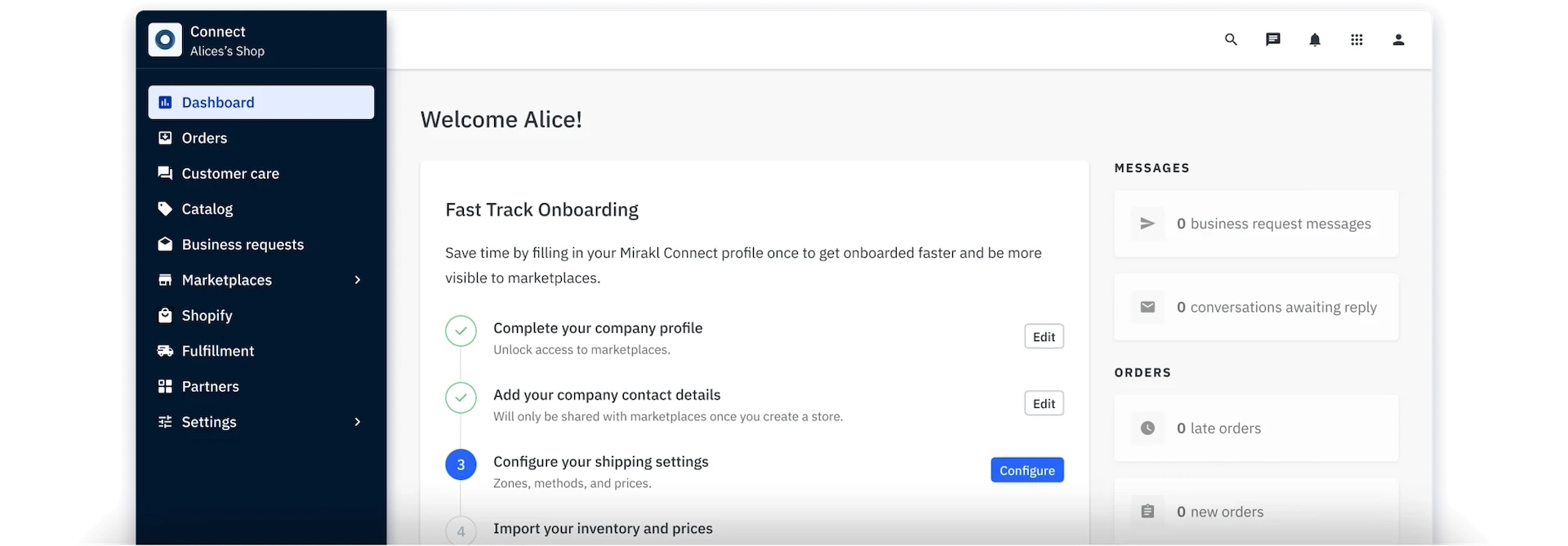Go to Orders in the sidebar

point(204,138)
